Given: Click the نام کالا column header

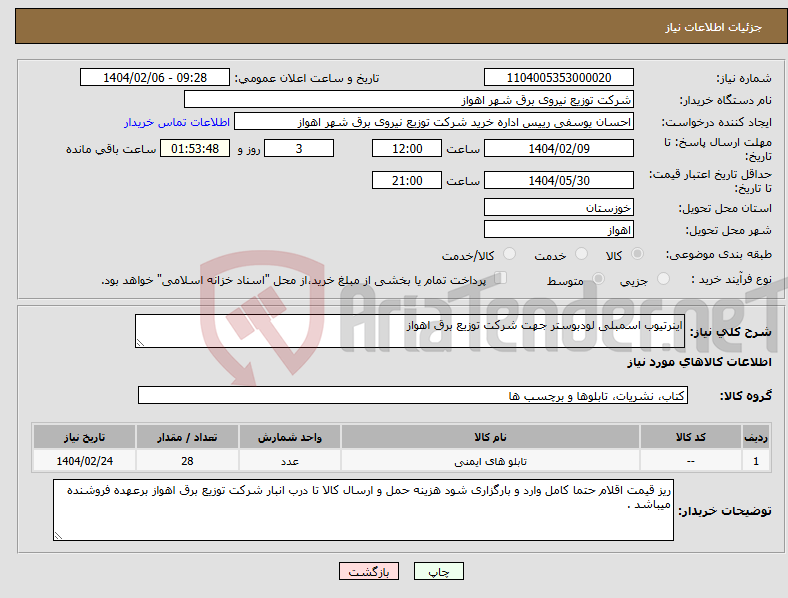Looking at the screenshot, I should point(490,437).
